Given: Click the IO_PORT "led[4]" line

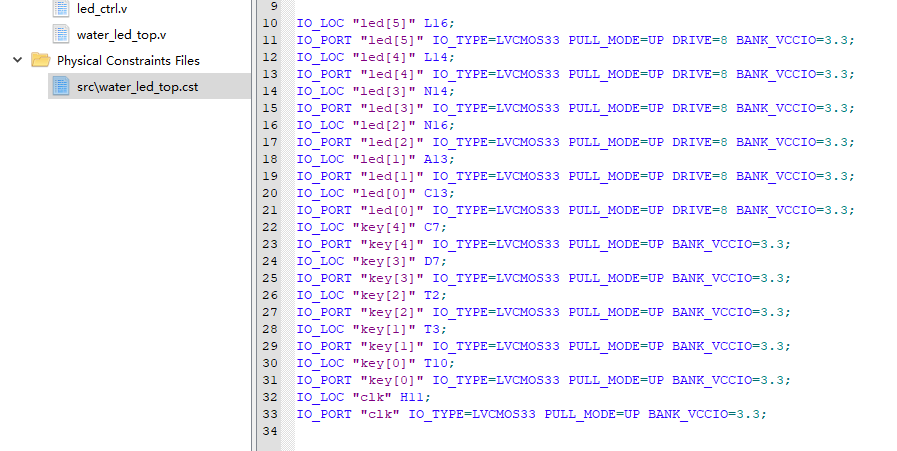Looking at the screenshot, I should coord(575,74).
